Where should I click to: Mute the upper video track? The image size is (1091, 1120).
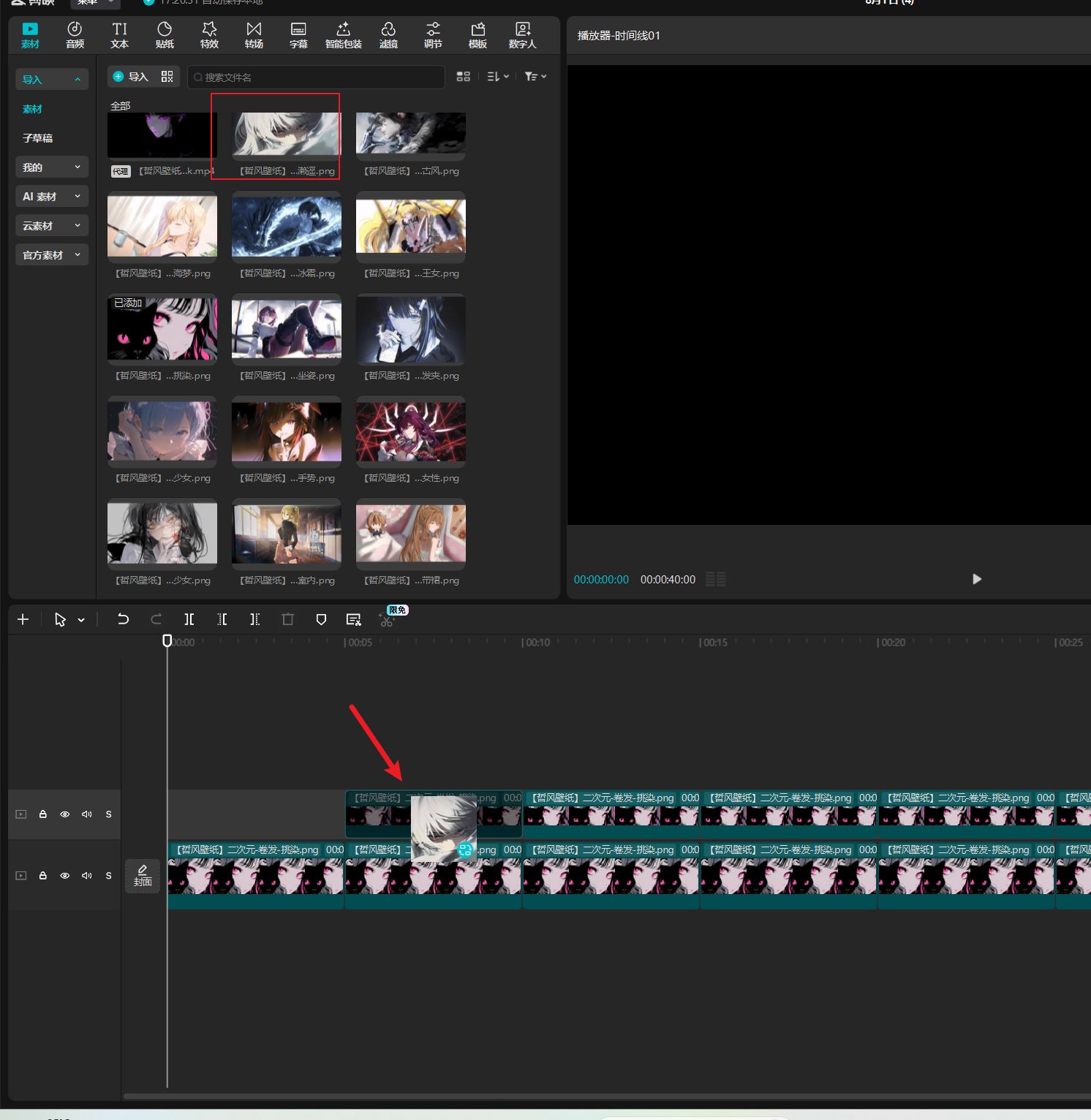click(87, 814)
